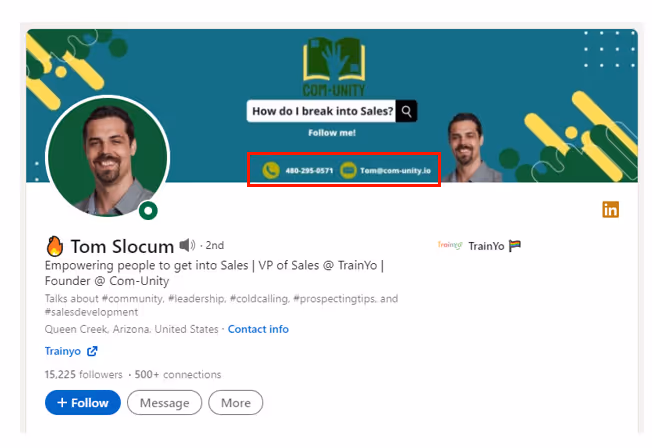Screen dimensions: 652x448
Task: Follow Tom Slocum with the Follow button
Action: point(83,403)
